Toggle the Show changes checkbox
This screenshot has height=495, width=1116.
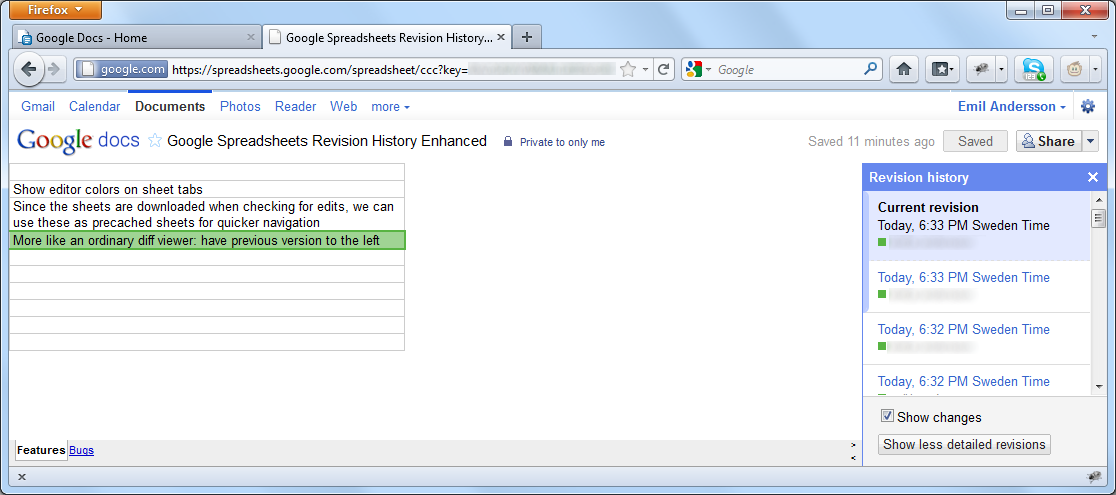pos(887,416)
